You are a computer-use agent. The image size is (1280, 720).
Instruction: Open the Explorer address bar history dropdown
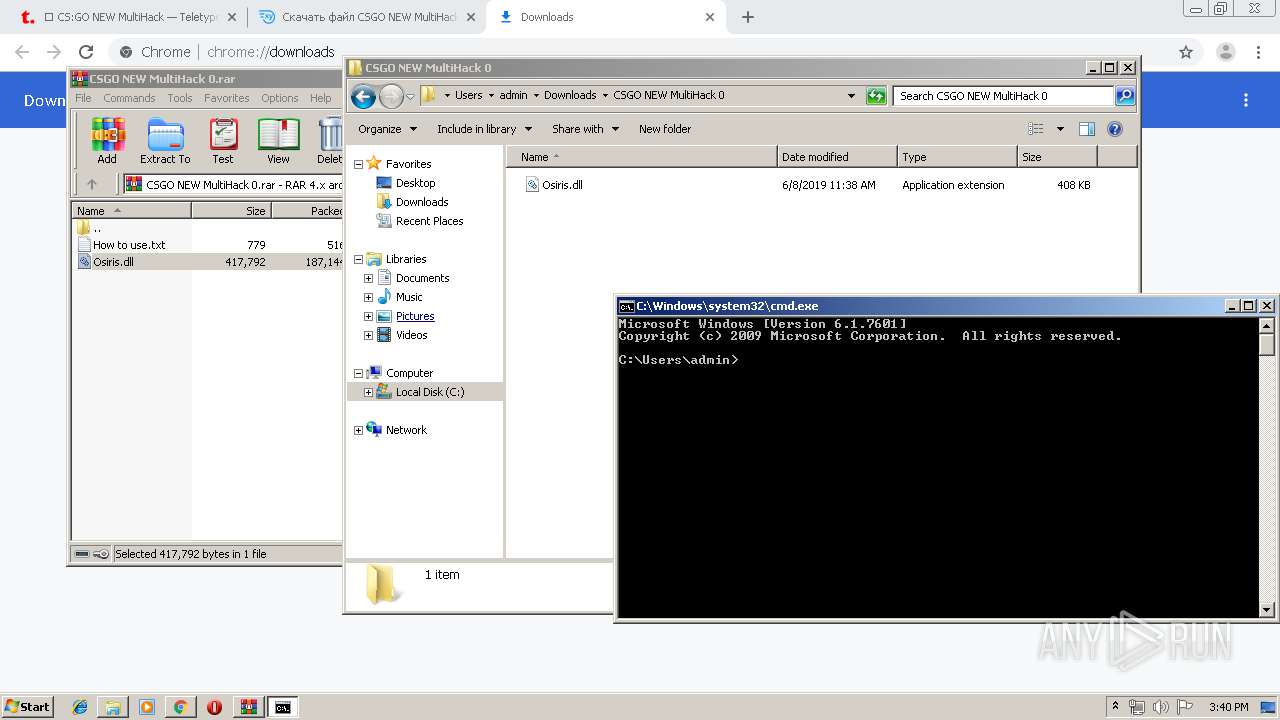pyautogui.click(x=851, y=96)
